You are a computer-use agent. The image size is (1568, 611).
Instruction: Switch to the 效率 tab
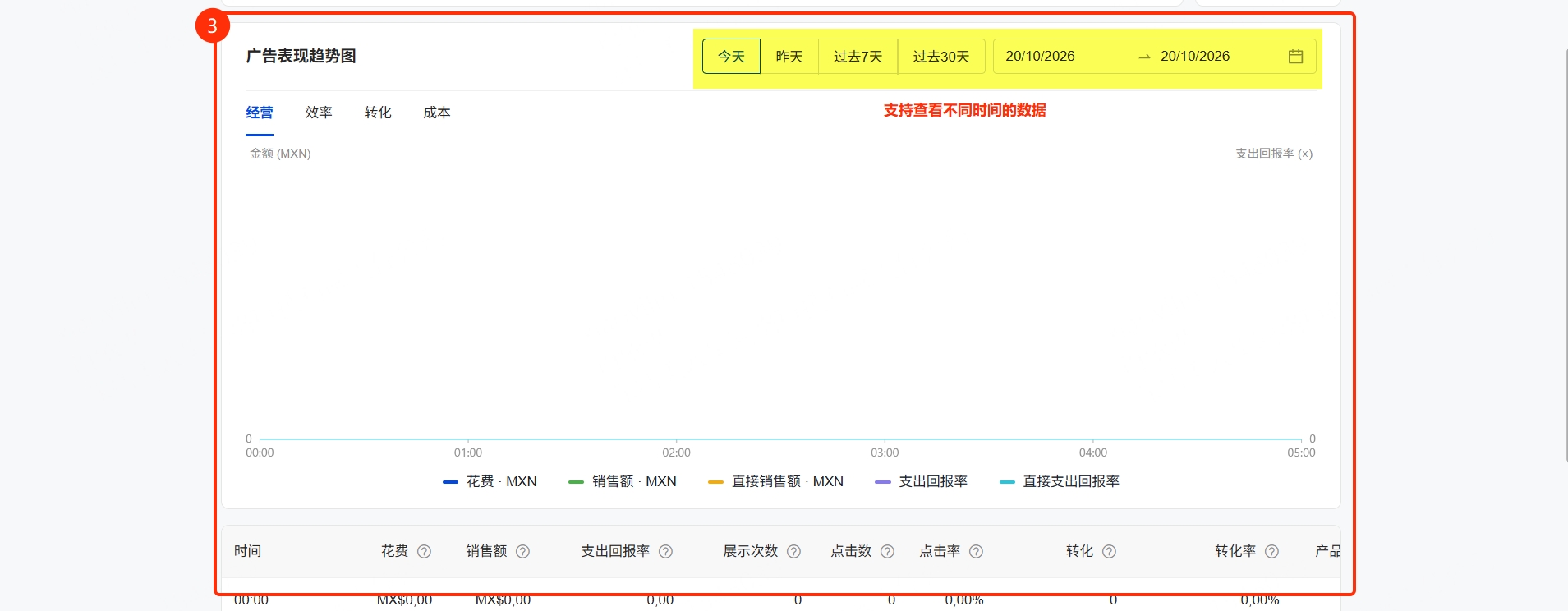coord(319,113)
